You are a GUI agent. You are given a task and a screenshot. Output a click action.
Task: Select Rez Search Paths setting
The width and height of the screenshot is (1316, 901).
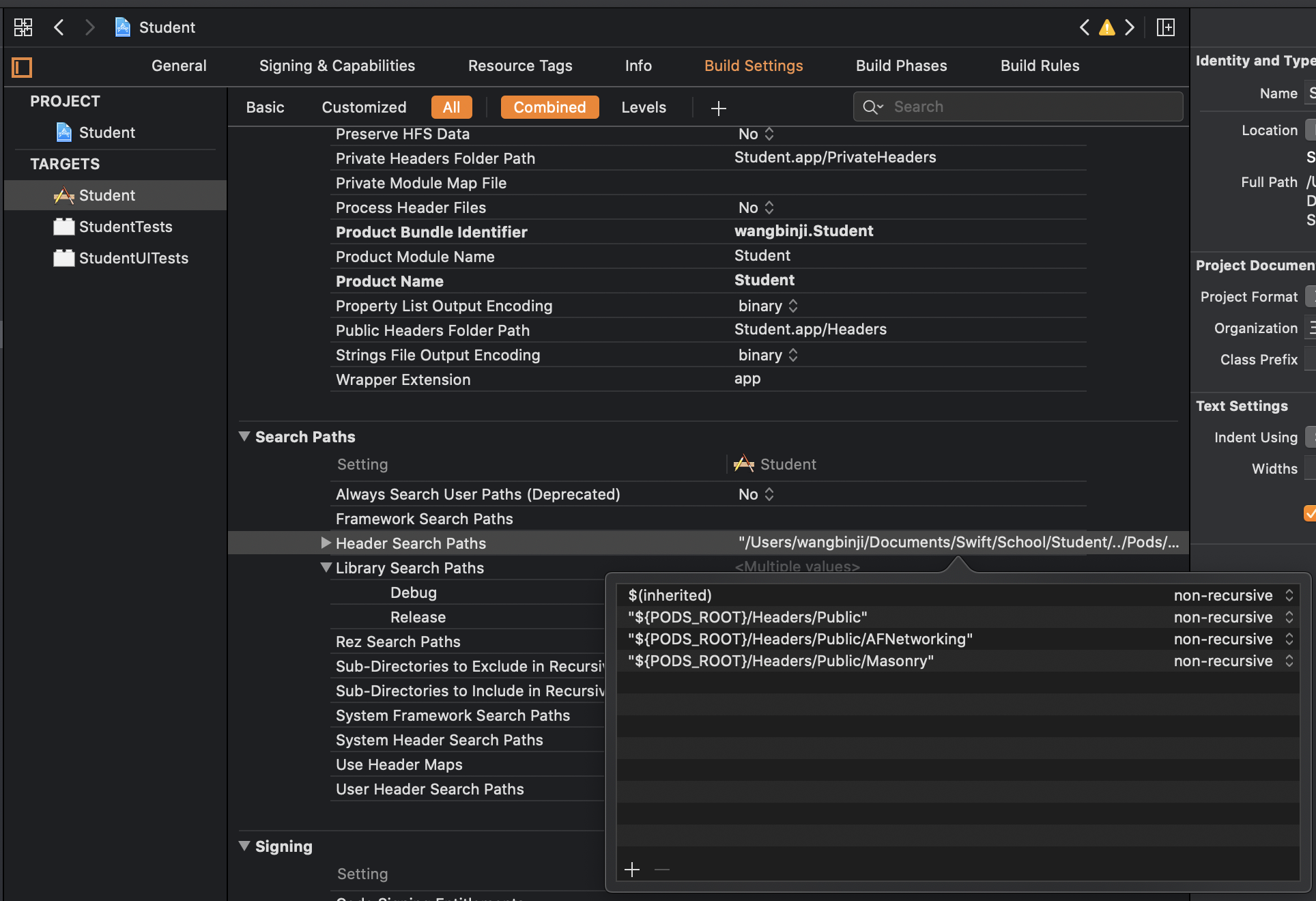(x=398, y=642)
